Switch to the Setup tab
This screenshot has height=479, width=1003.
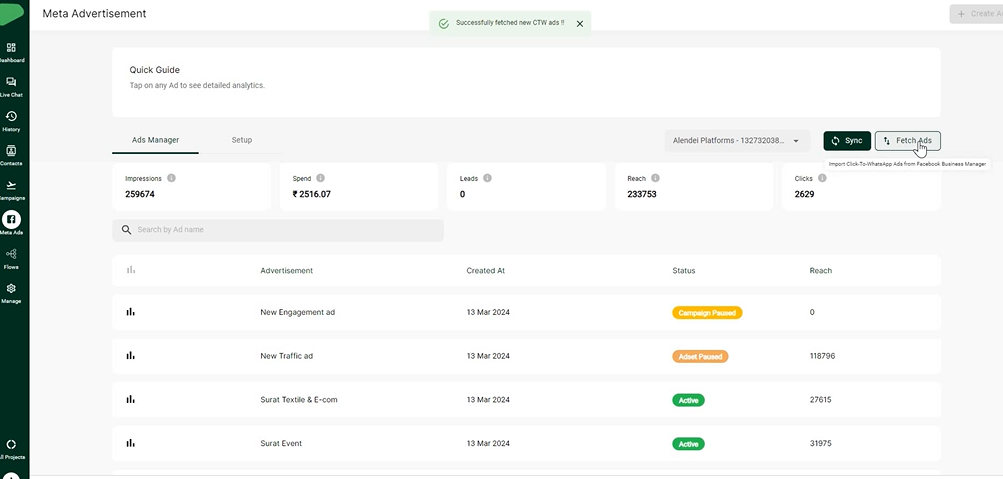point(242,140)
